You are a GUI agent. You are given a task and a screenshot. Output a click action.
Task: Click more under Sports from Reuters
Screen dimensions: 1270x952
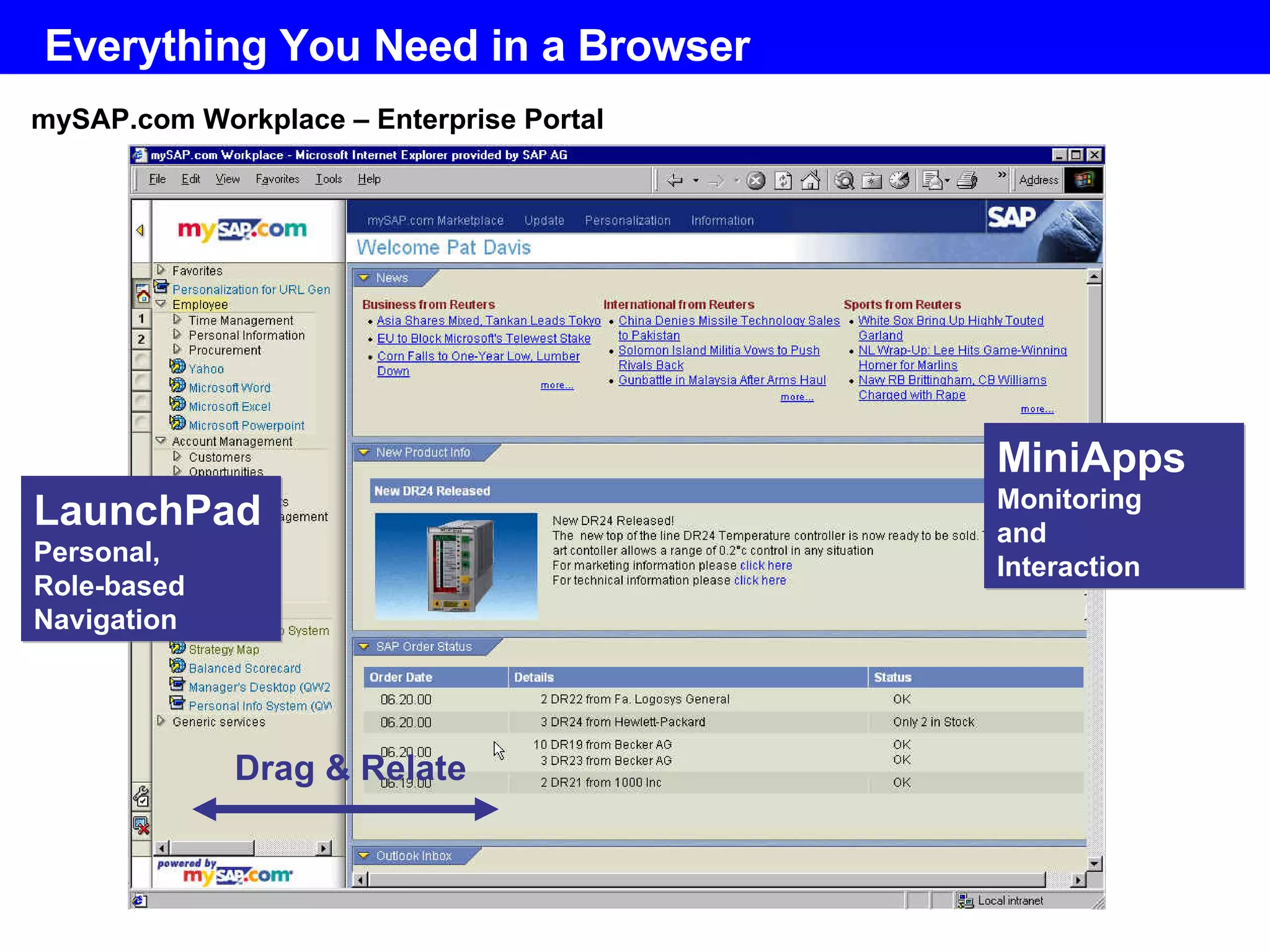click(x=1037, y=409)
